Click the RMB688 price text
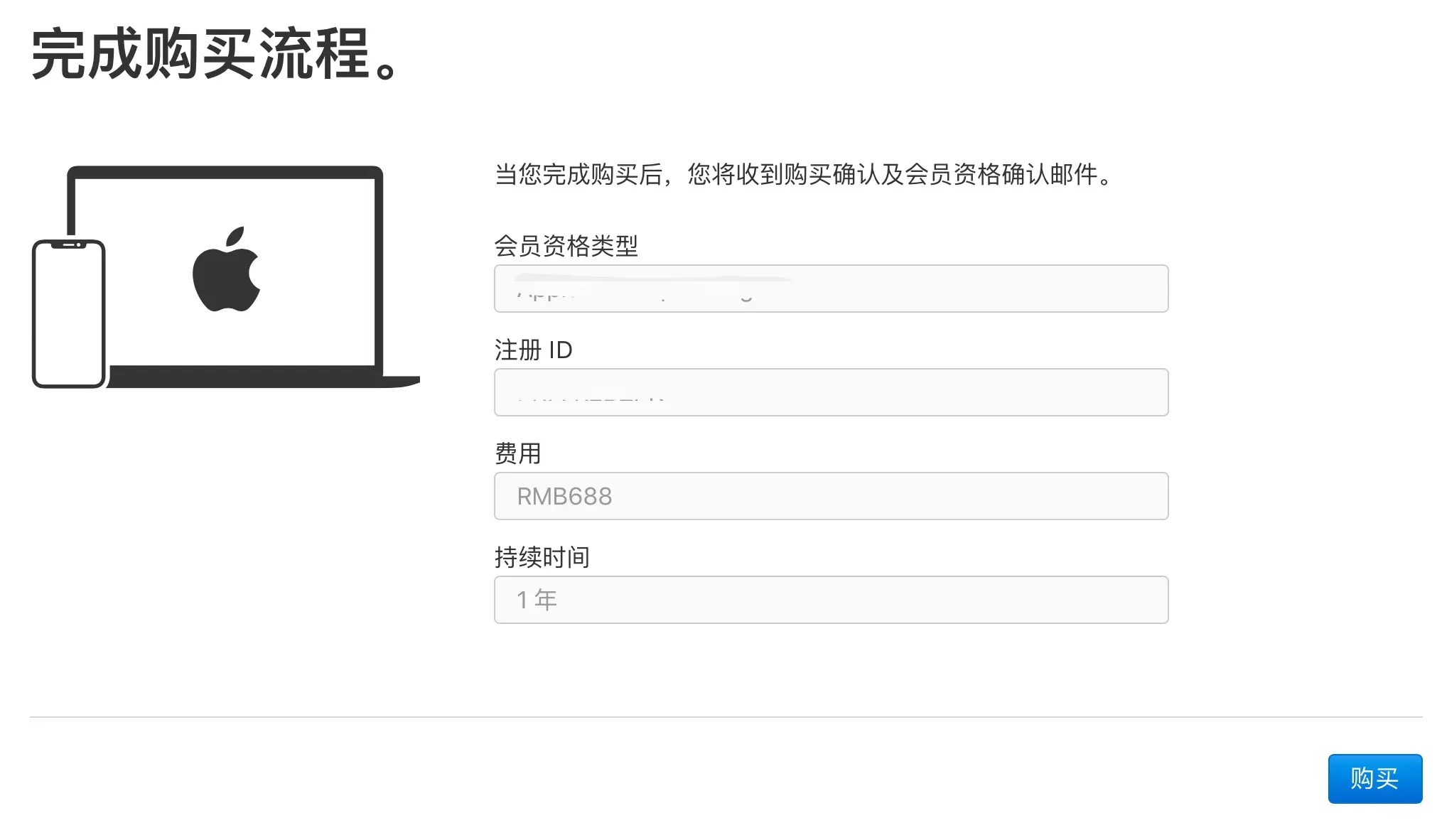Viewport: 1437px width, 840px height. coord(564,496)
